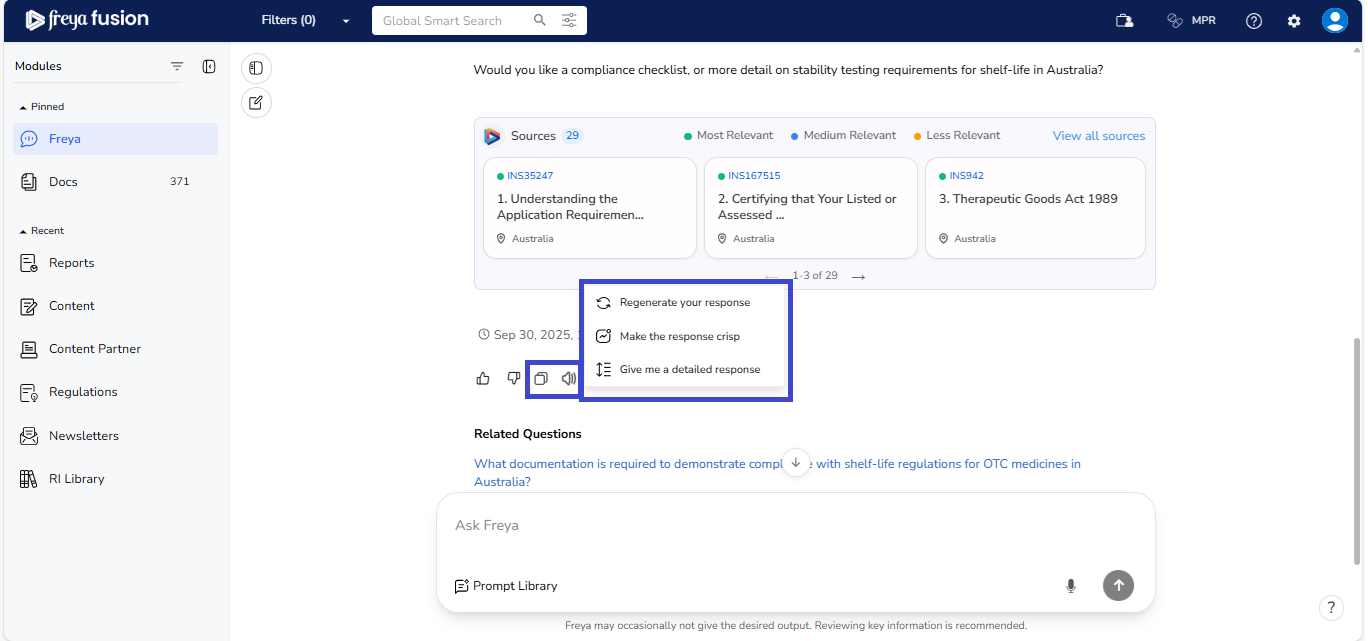This screenshot has height=641, width=1368.
Task: Click the thumbs down feedback icon
Action: [513, 378]
